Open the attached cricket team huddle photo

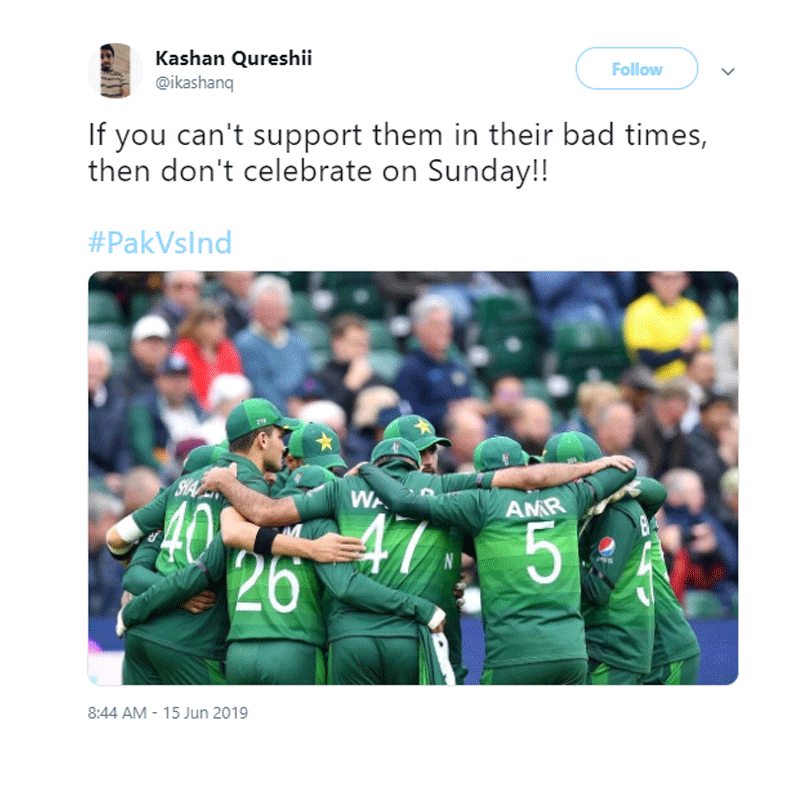pos(413,478)
